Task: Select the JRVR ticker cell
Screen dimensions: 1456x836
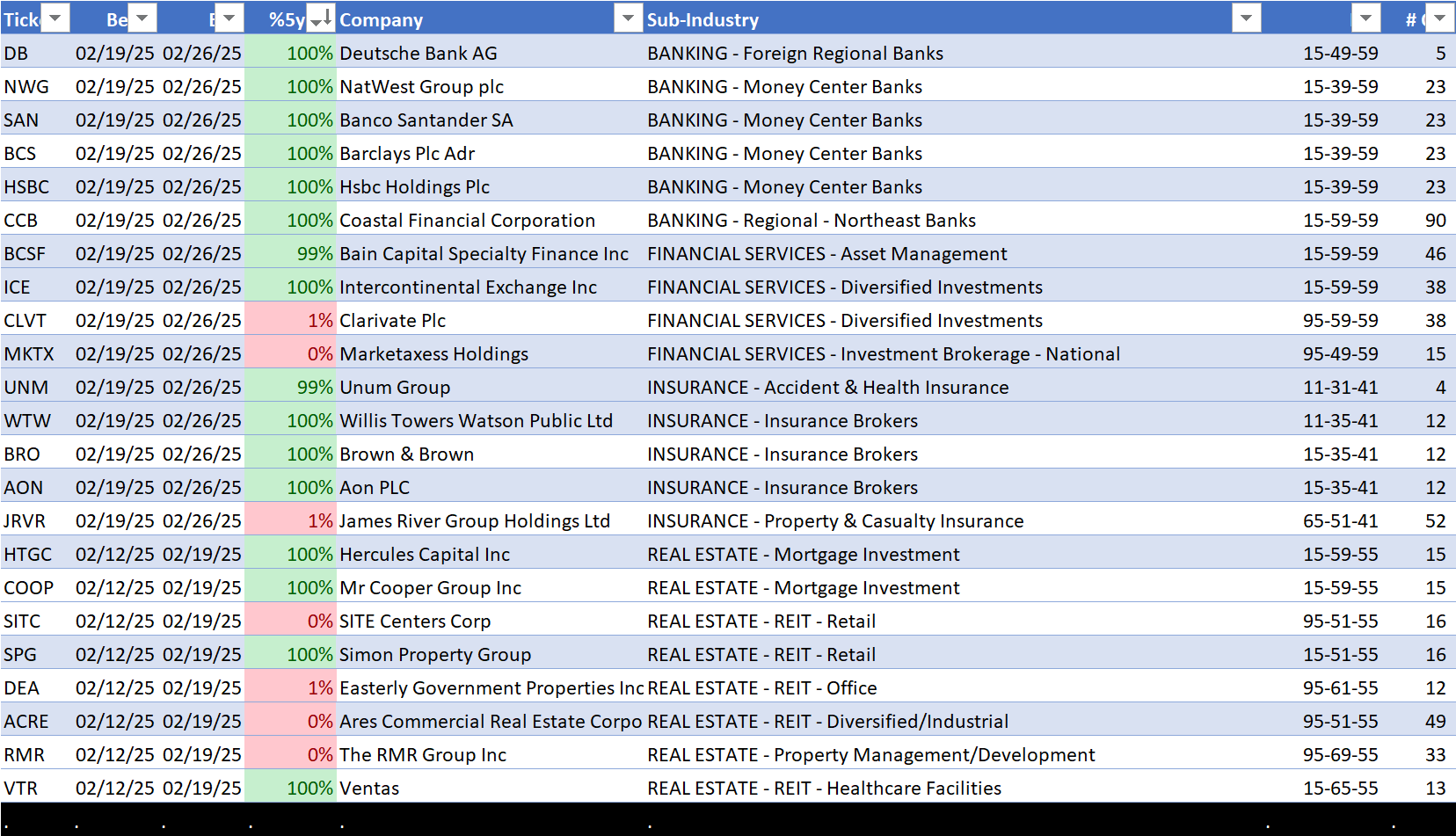Action: (x=36, y=520)
